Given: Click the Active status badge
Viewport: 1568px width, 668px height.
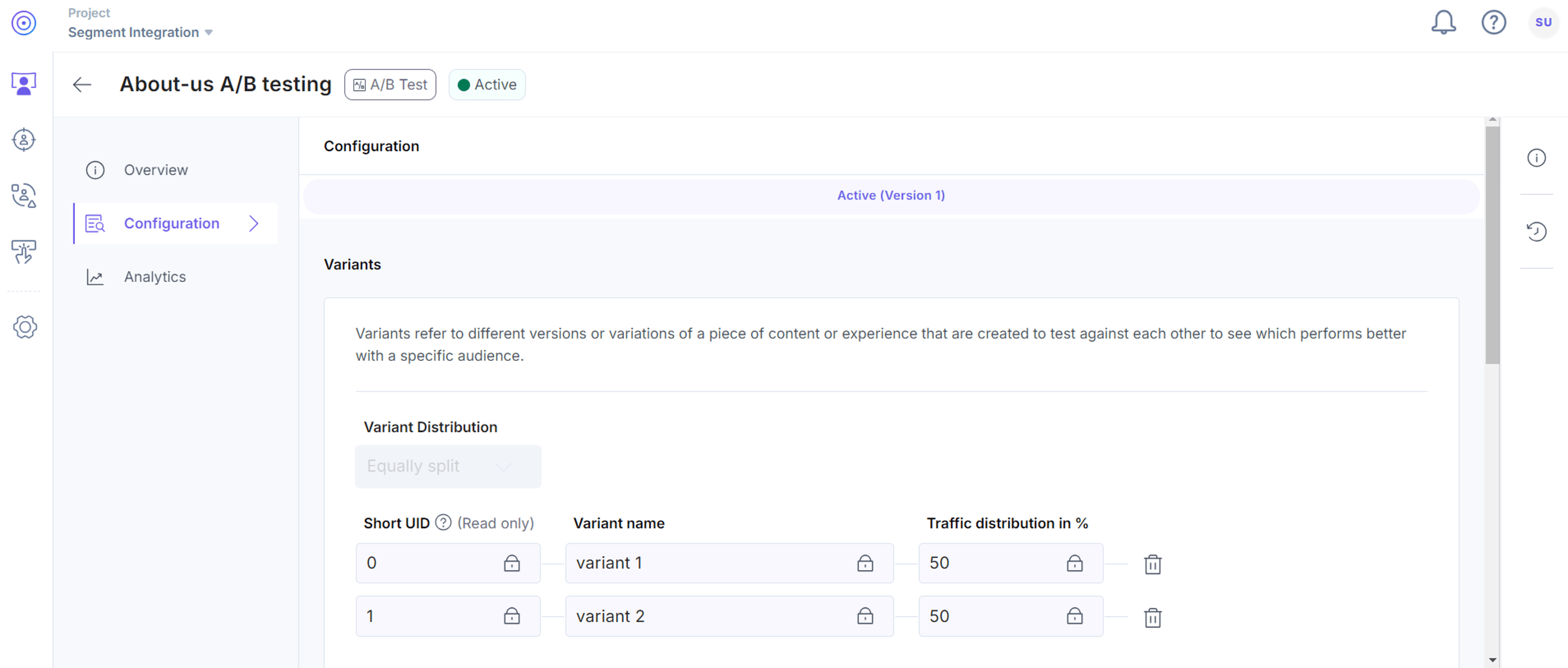Looking at the screenshot, I should [487, 85].
